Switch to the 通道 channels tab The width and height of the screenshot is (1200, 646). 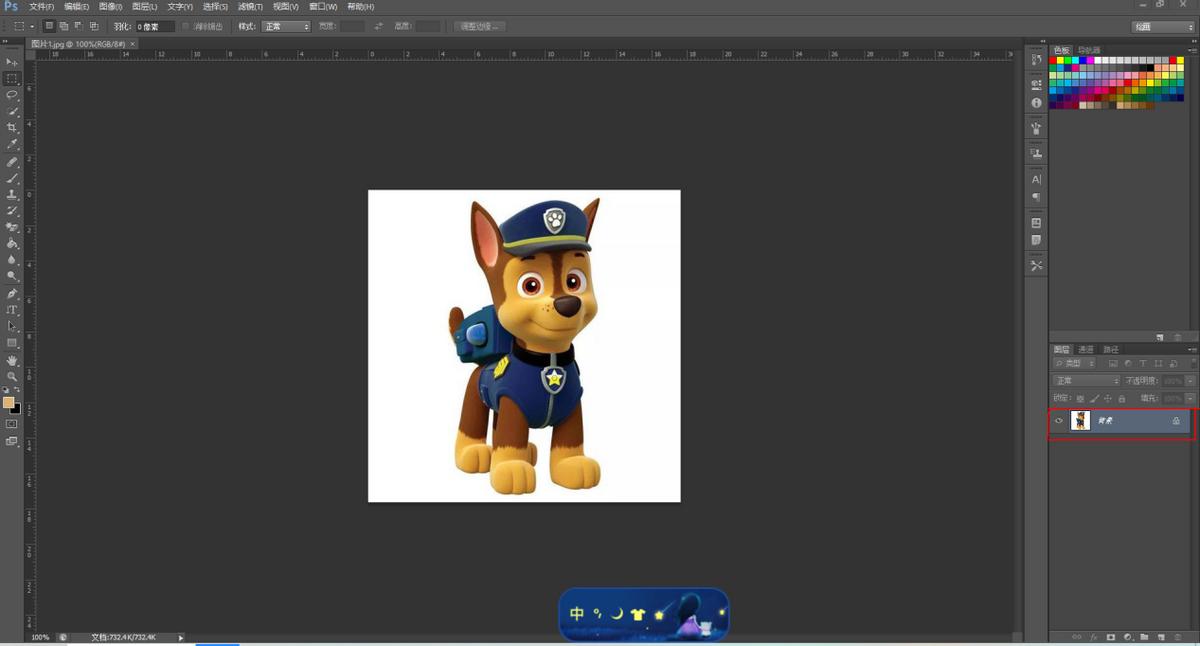(1086, 350)
